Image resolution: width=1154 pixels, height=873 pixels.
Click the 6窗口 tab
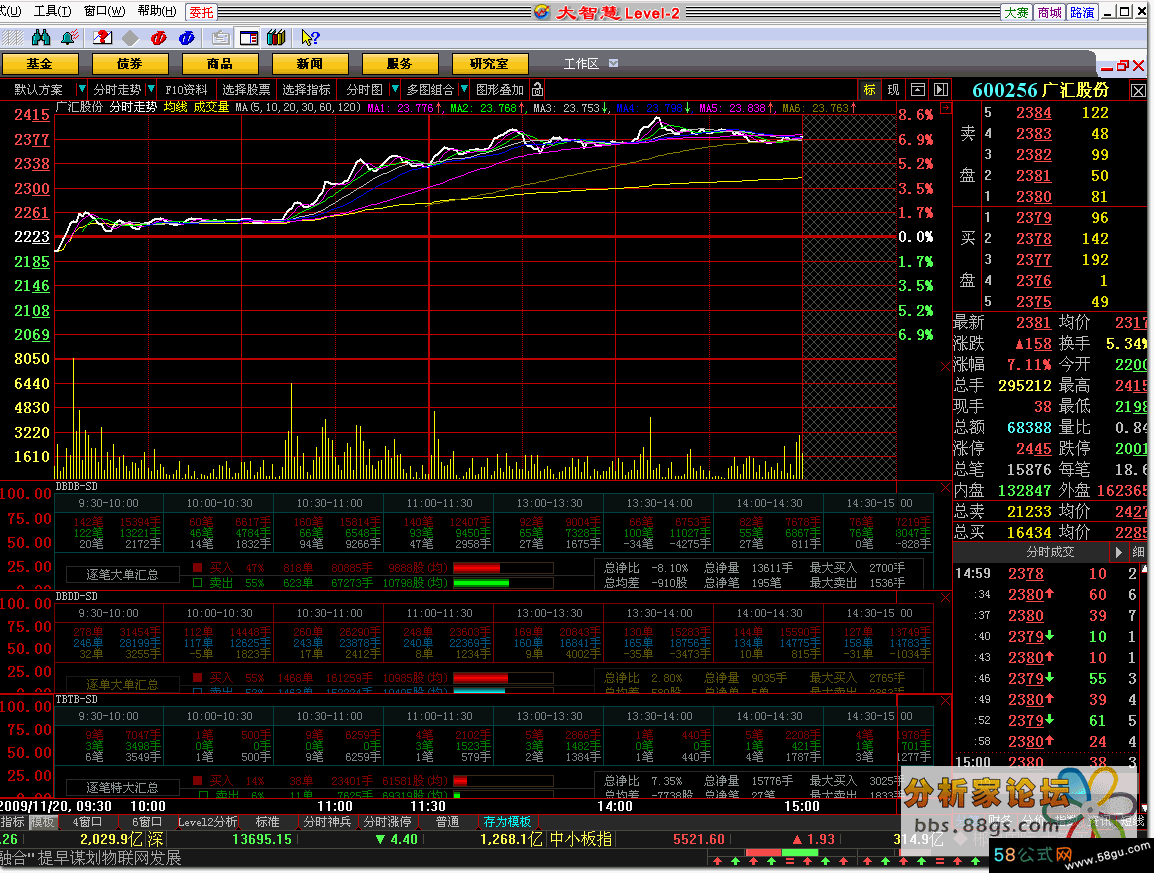(146, 821)
